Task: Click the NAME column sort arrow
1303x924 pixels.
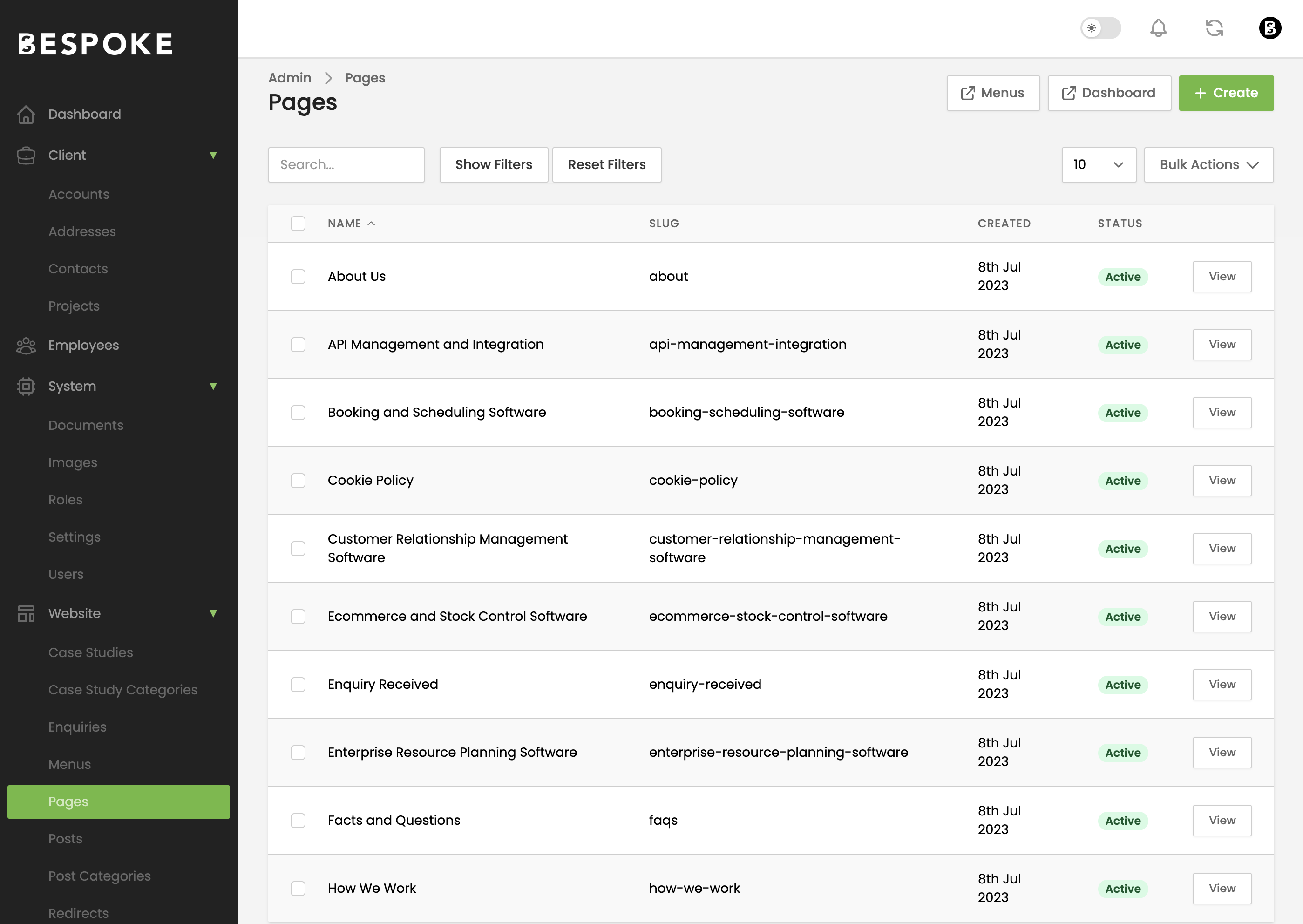Action: point(372,224)
